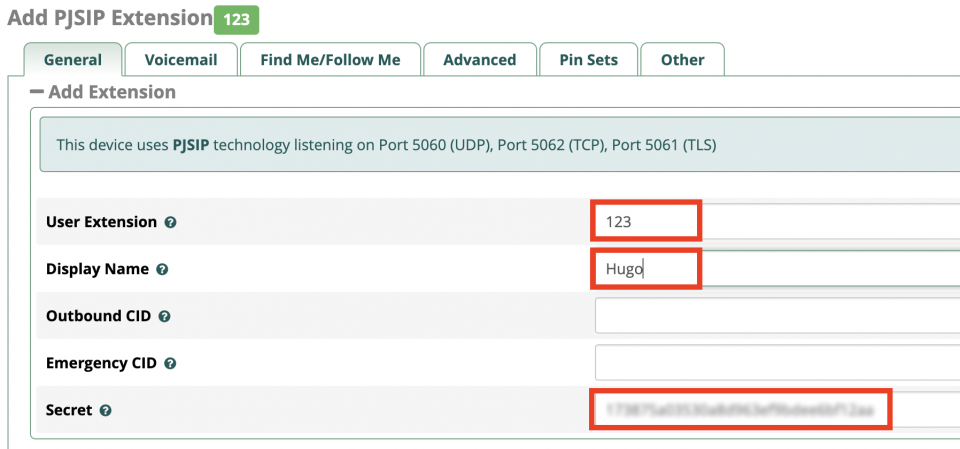Click help icon beside Secret label
The width and height of the screenshot is (960, 449).
105,410
